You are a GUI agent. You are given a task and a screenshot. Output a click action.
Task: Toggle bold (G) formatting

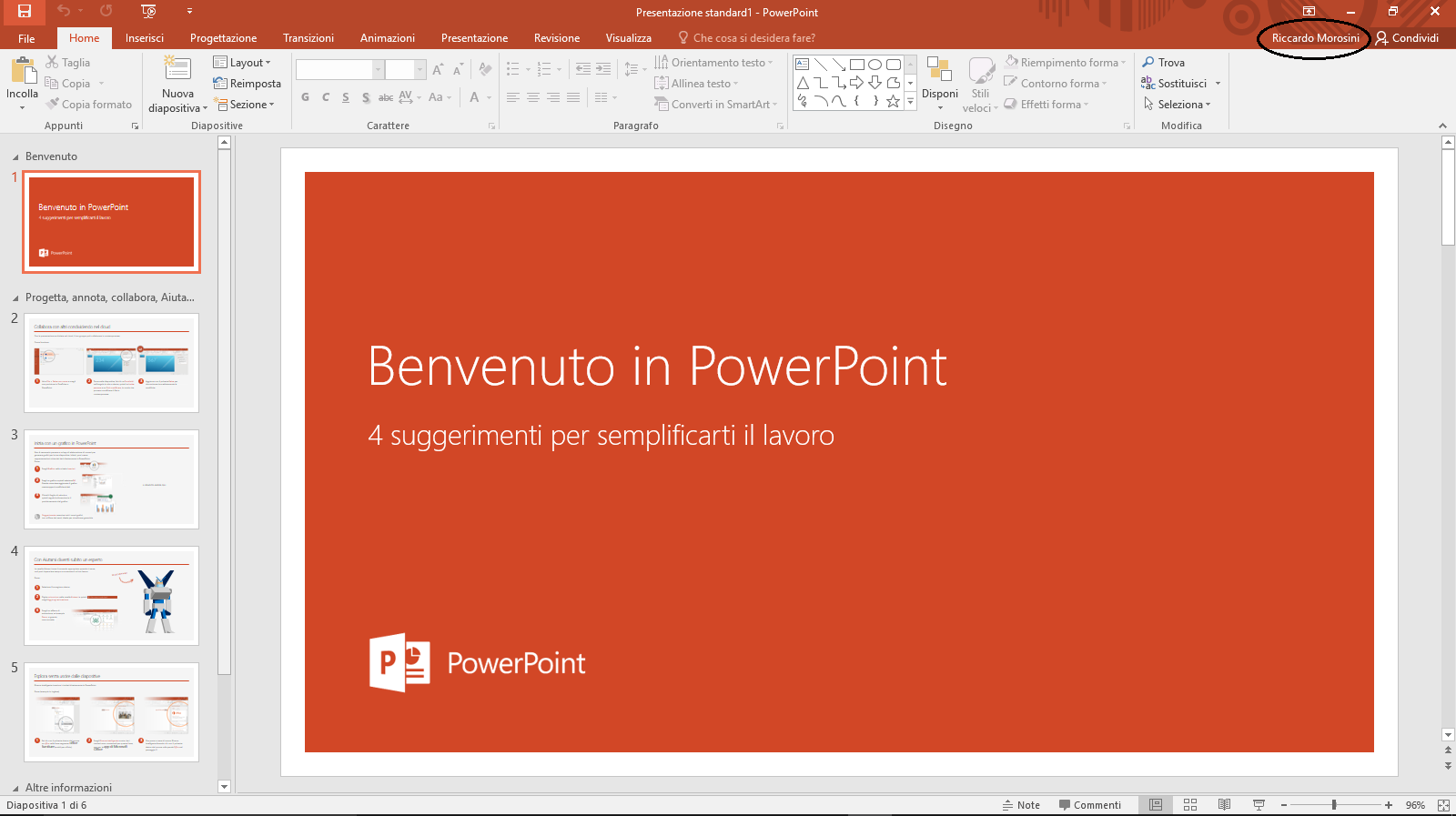pyautogui.click(x=305, y=97)
